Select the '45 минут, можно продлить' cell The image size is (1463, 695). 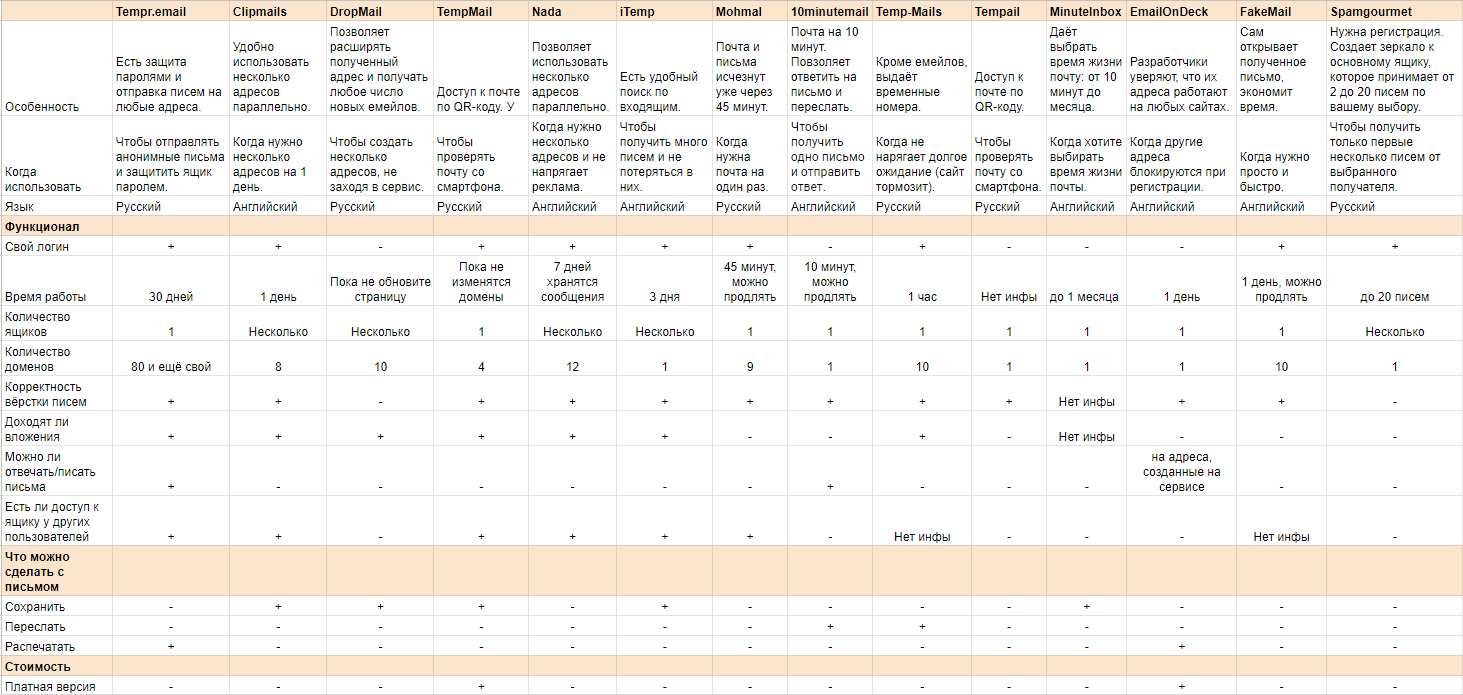coord(750,282)
